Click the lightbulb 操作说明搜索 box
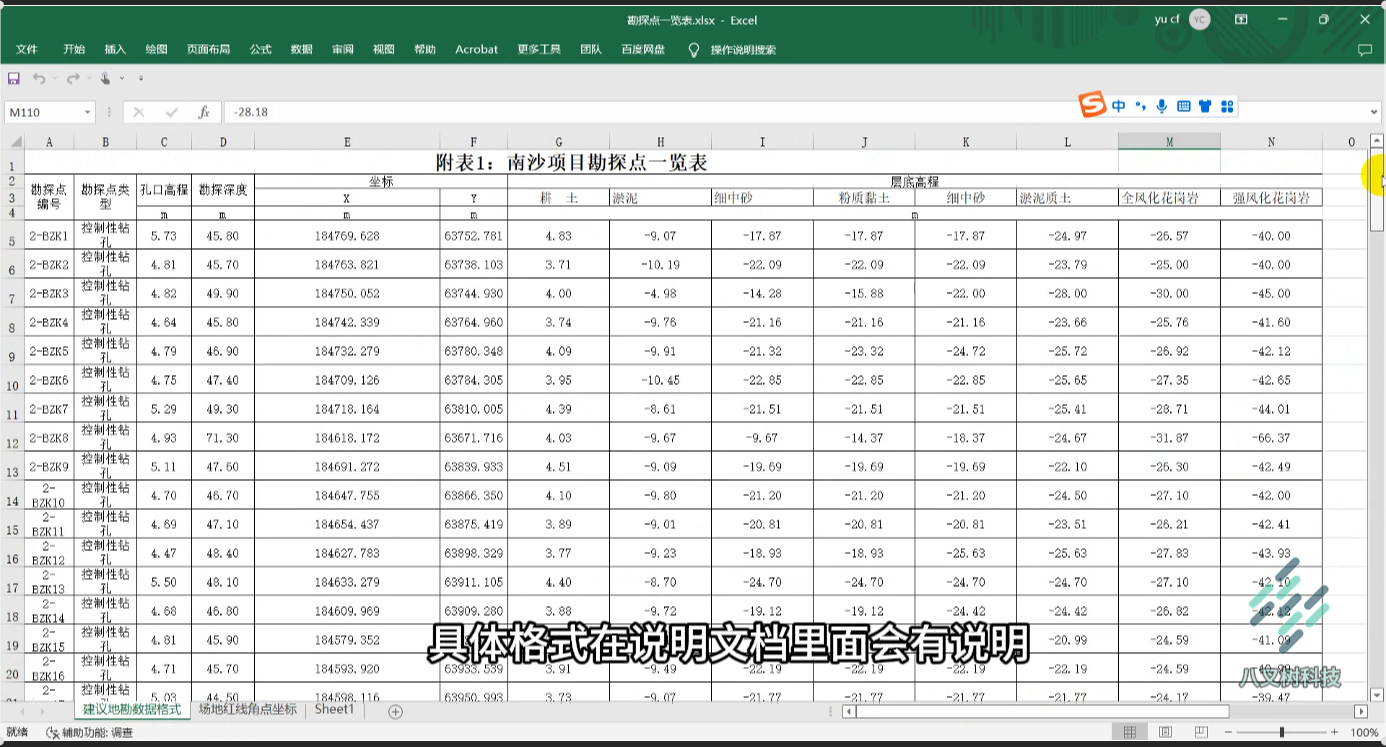1386x747 pixels. pos(732,49)
